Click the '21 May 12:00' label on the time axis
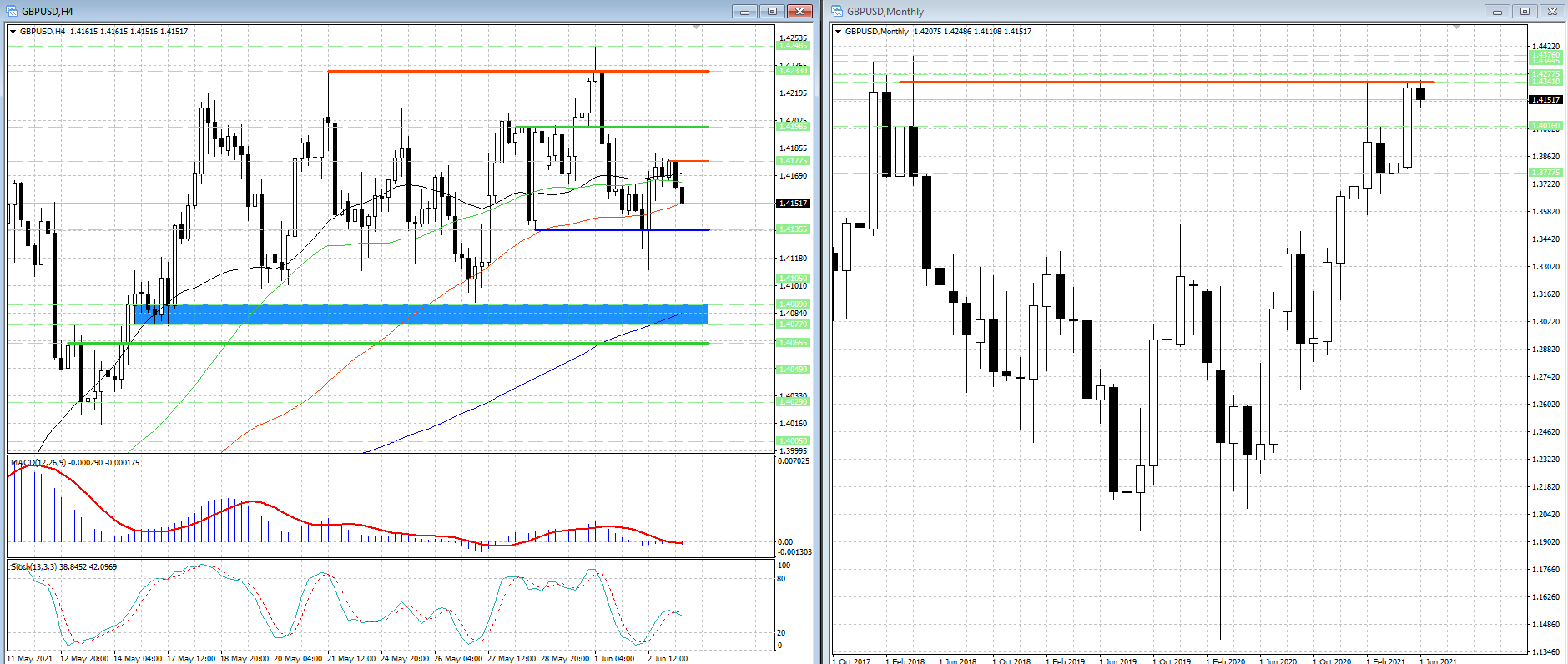 [351, 659]
